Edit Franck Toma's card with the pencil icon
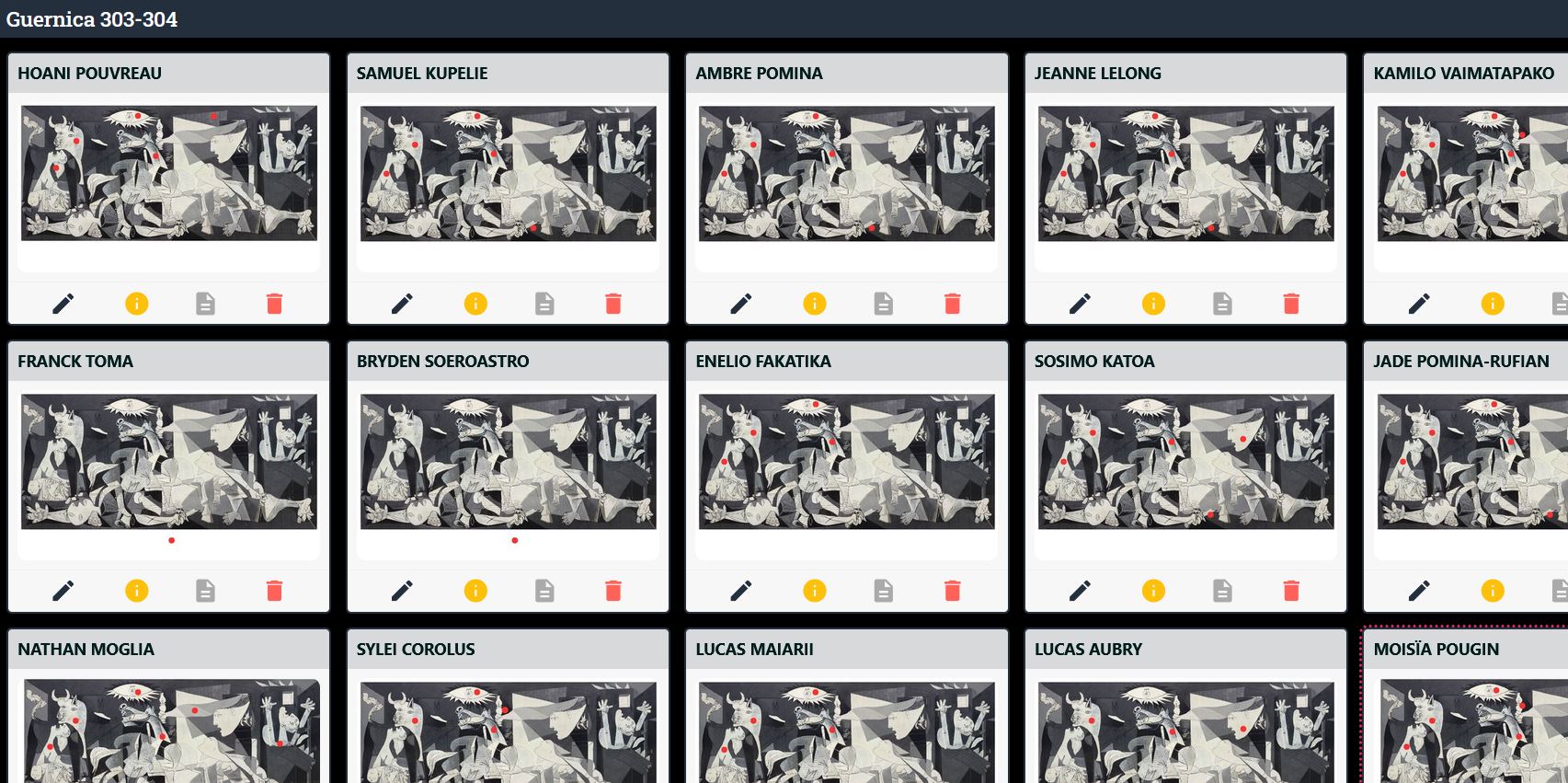Viewport: 1568px width, 783px height. tap(63, 591)
